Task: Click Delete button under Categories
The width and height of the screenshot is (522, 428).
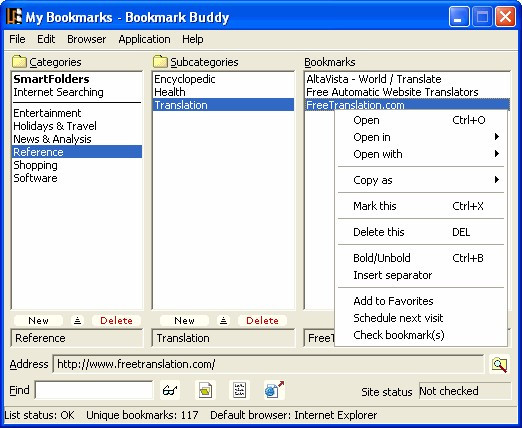Action: click(116, 321)
